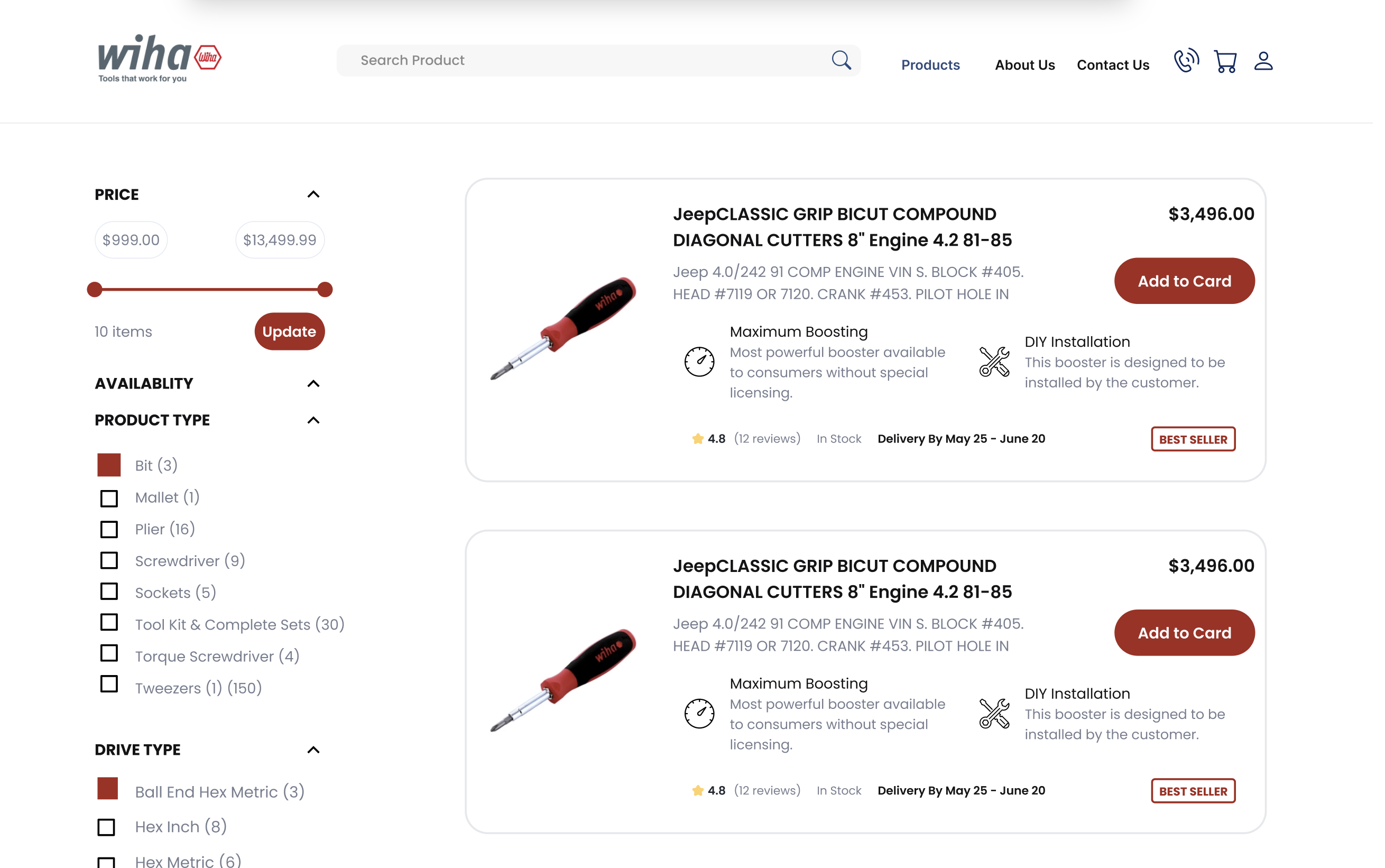Screen dimensions: 1385x868
Task: Click the minimum price $999.00 field
Action: pyautogui.click(x=131, y=240)
